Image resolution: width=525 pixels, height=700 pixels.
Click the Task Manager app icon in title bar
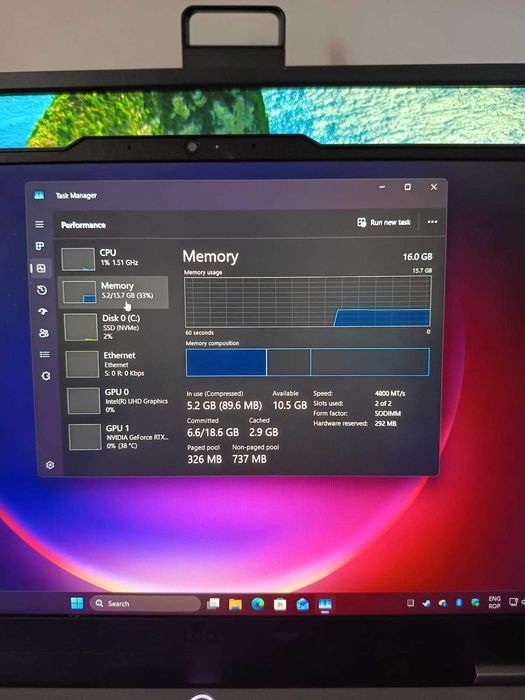(x=39, y=195)
